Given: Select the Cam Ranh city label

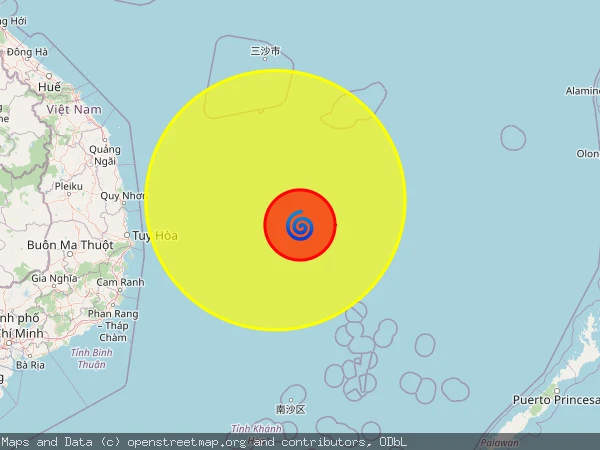Looking at the screenshot, I should (x=120, y=282).
